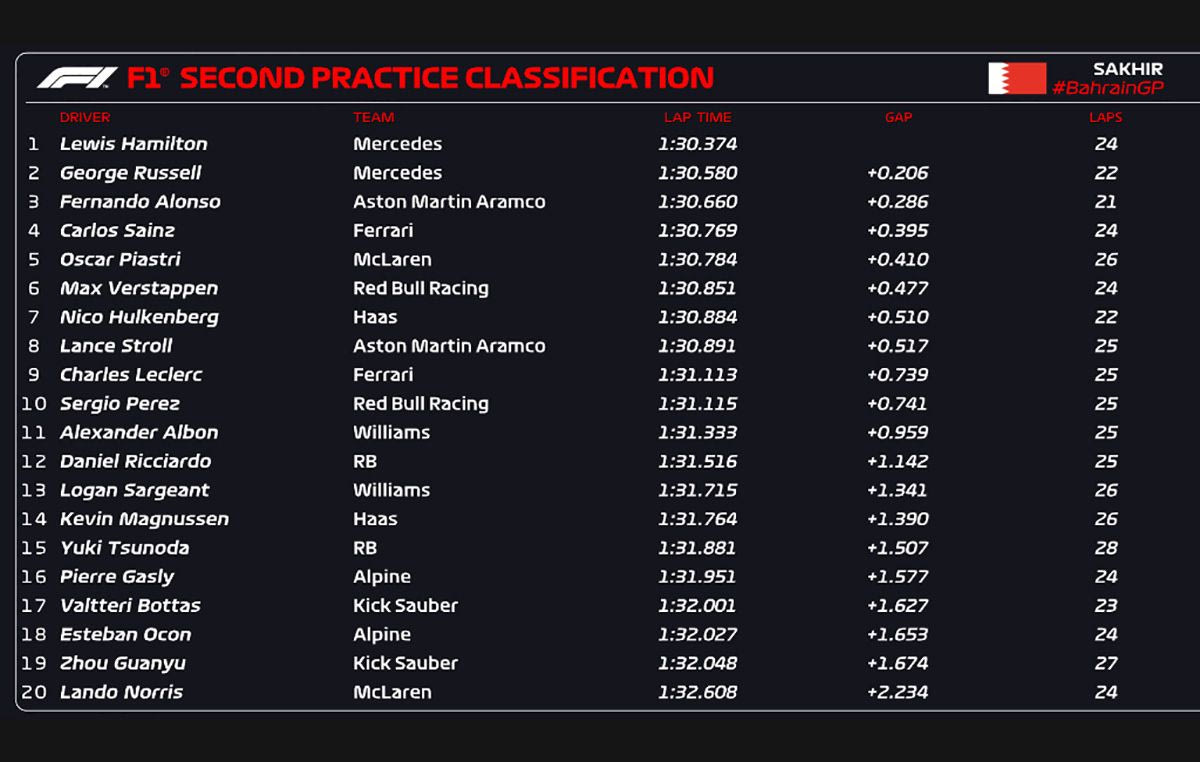Screen dimensions: 1200x762
Task: Click Nico Hulkenberg's Haas team label
Action: click(x=375, y=318)
